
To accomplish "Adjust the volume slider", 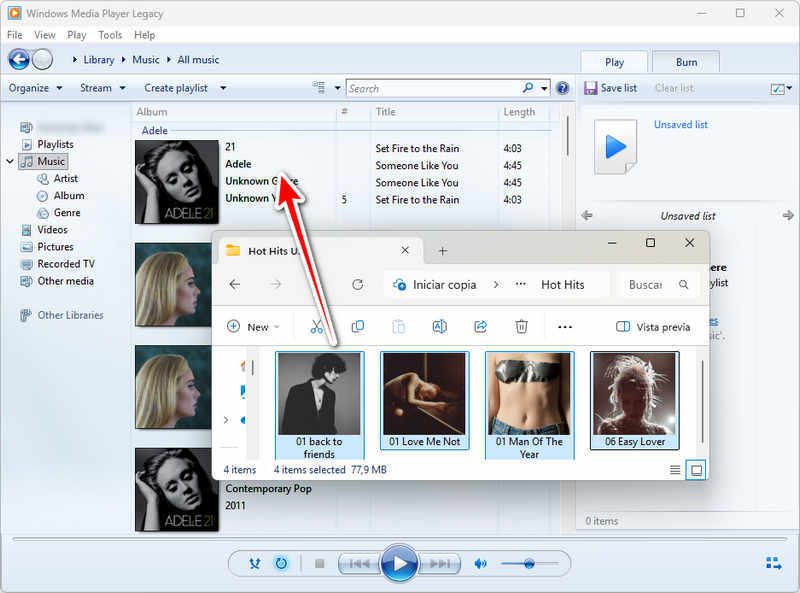I will [528, 564].
